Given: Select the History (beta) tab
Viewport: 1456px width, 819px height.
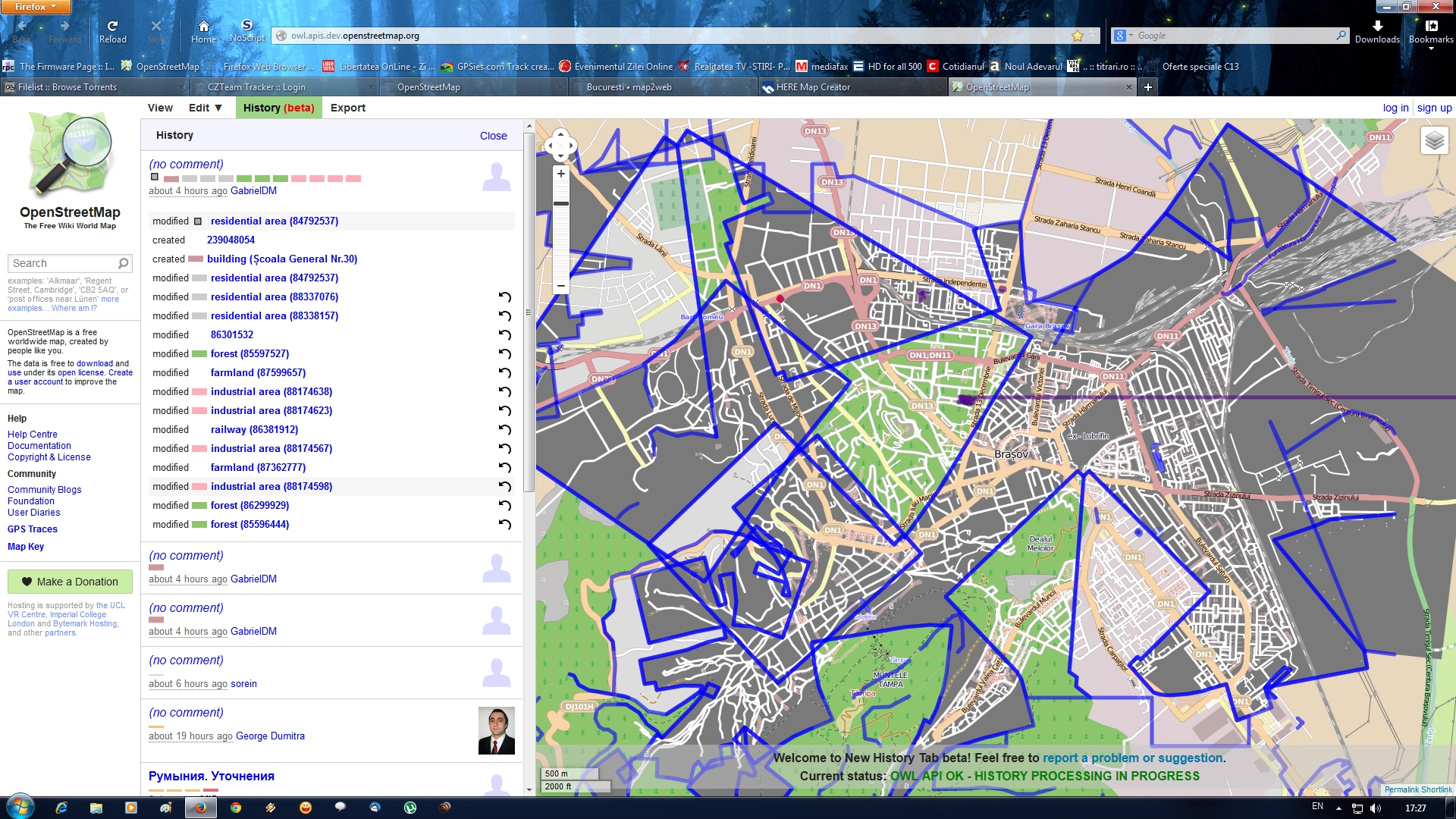Looking at the screenshot, I should click(x=278, y=108).
